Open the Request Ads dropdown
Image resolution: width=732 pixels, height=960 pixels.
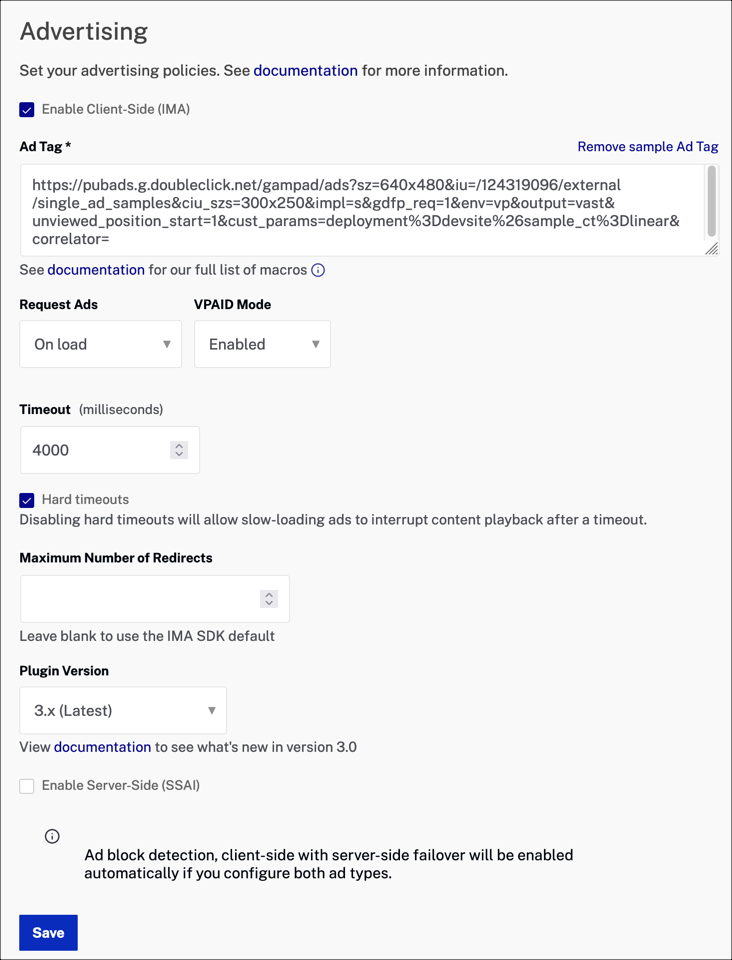tap(101, 344)
